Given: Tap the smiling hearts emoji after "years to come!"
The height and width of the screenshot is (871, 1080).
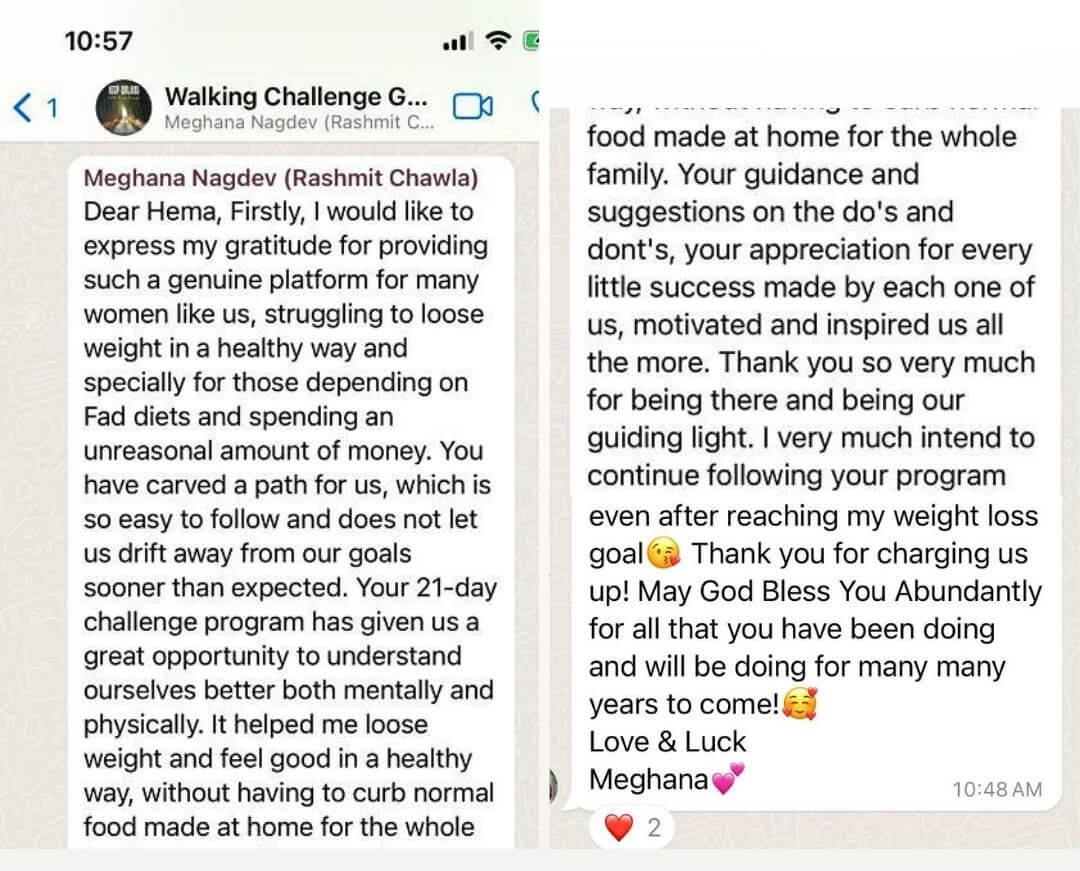Looking at the screenshot, I should [x=800, y=705].
